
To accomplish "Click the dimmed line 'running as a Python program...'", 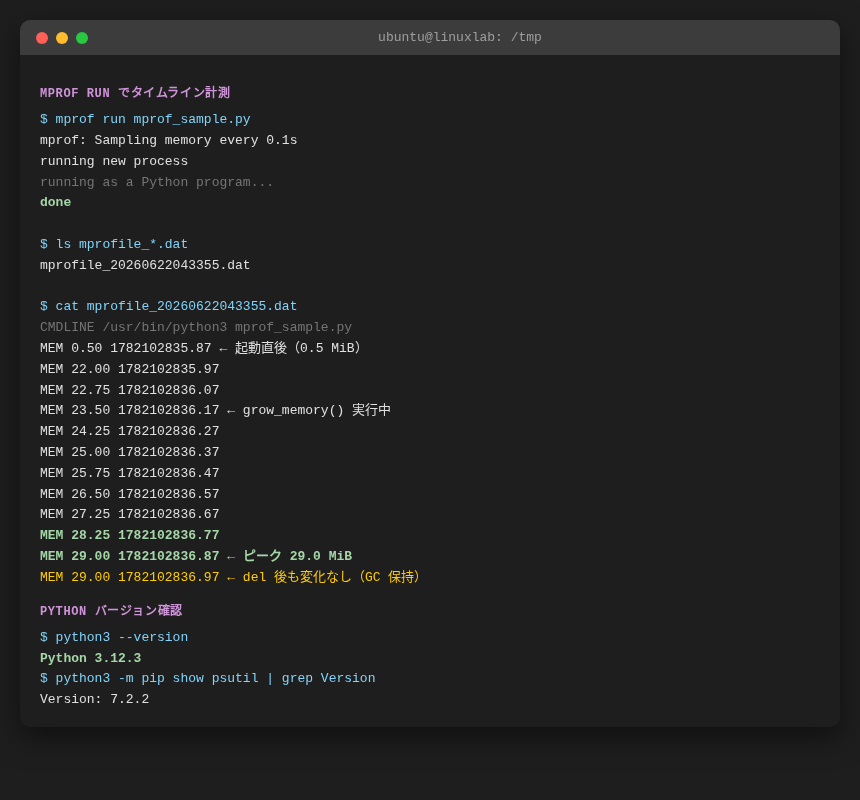I will pos(157,182).
